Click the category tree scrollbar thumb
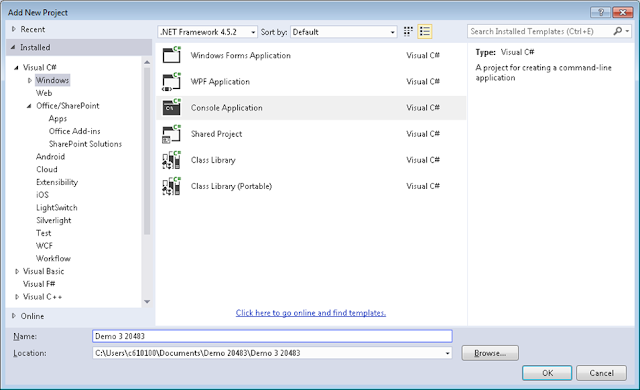 point(147,151)
